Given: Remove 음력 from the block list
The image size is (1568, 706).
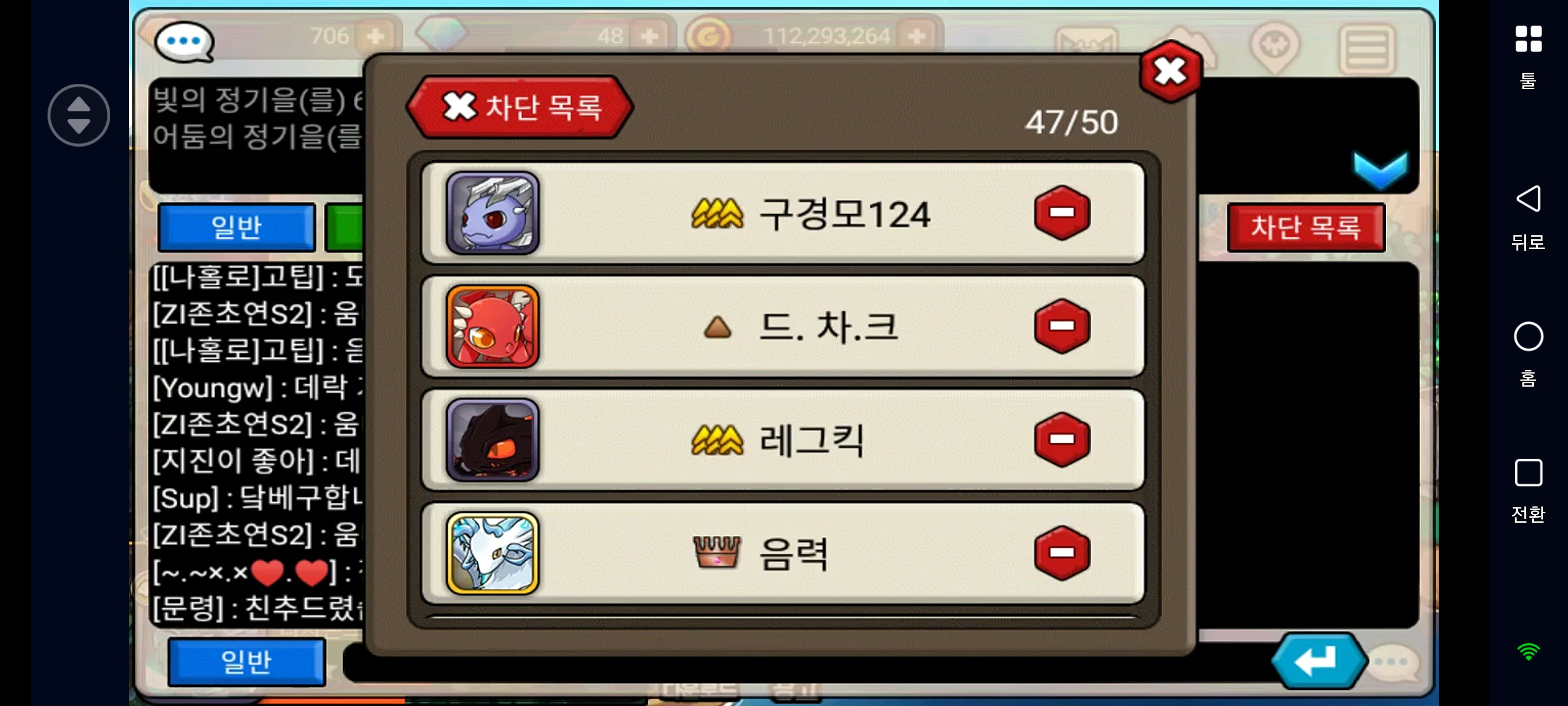Looking at the screenshot, I should pyautogui.click(x=1061, y=553).
